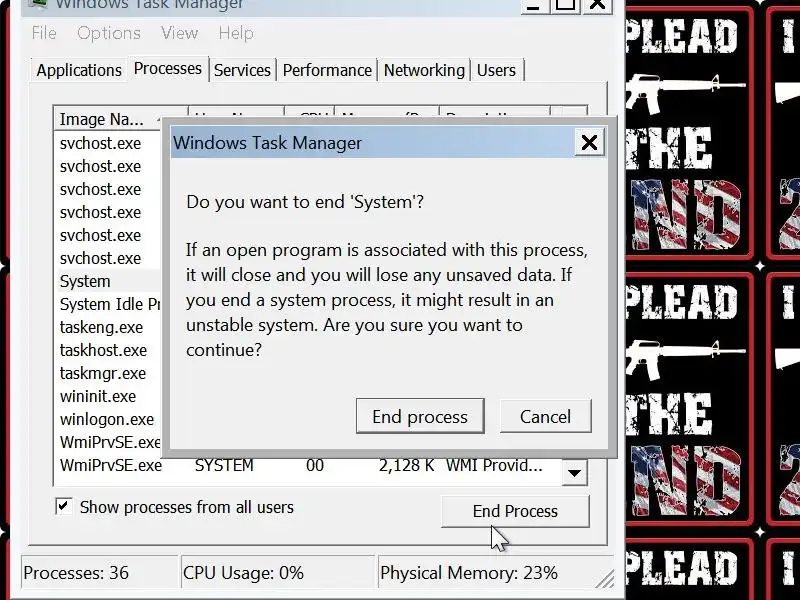
Task: Select the System process row
Action: click(107, 281)
